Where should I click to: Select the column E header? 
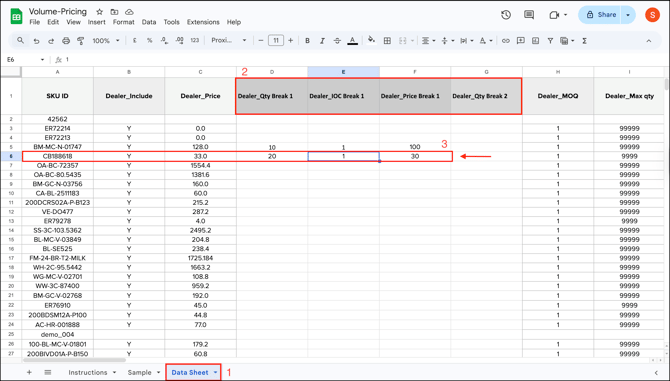point(343,72)
